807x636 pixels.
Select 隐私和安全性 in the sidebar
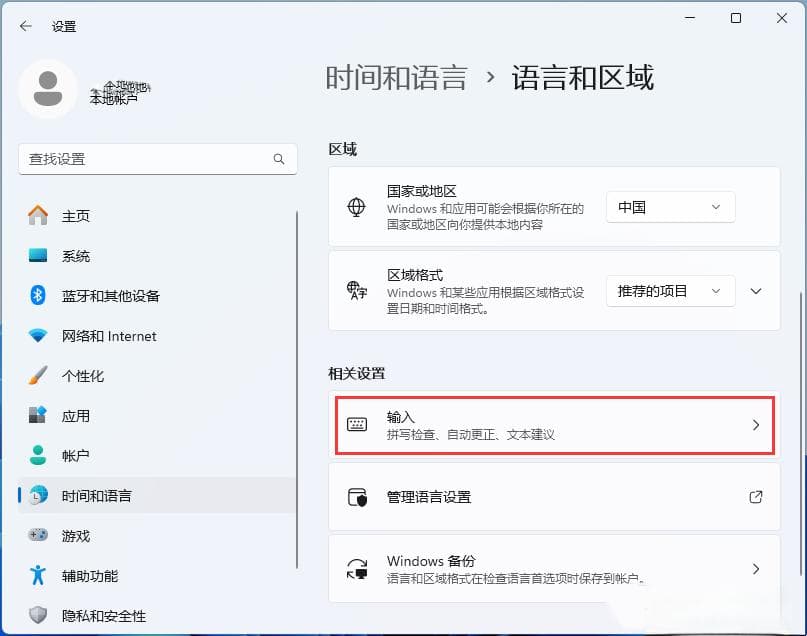coord(157,615)
